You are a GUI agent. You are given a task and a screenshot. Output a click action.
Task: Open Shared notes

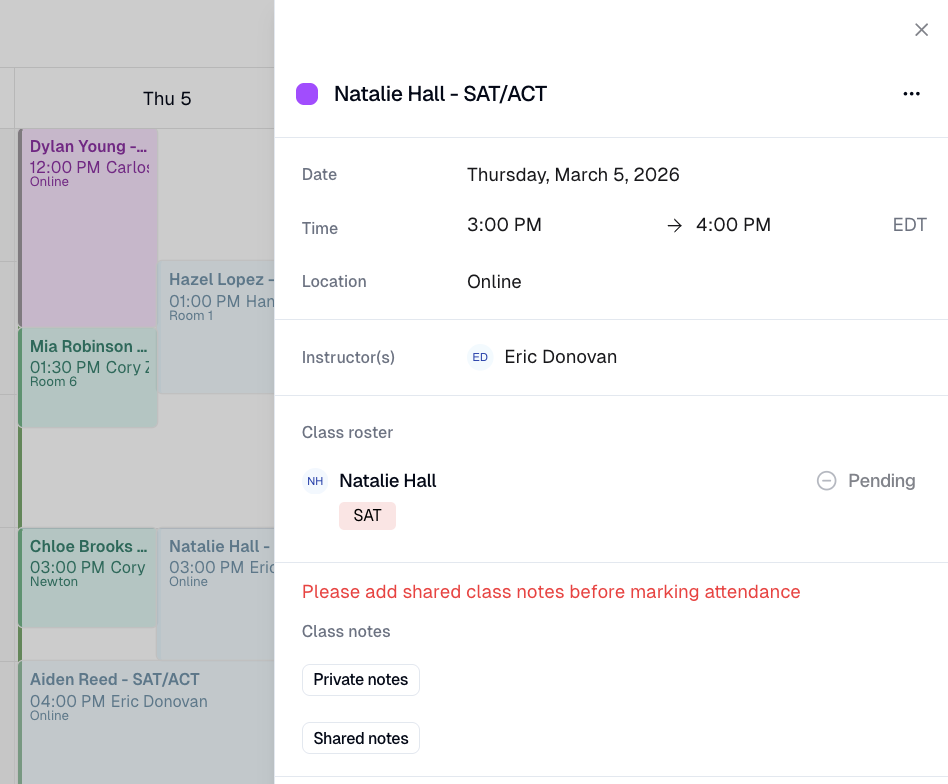[x=361, y=738]
